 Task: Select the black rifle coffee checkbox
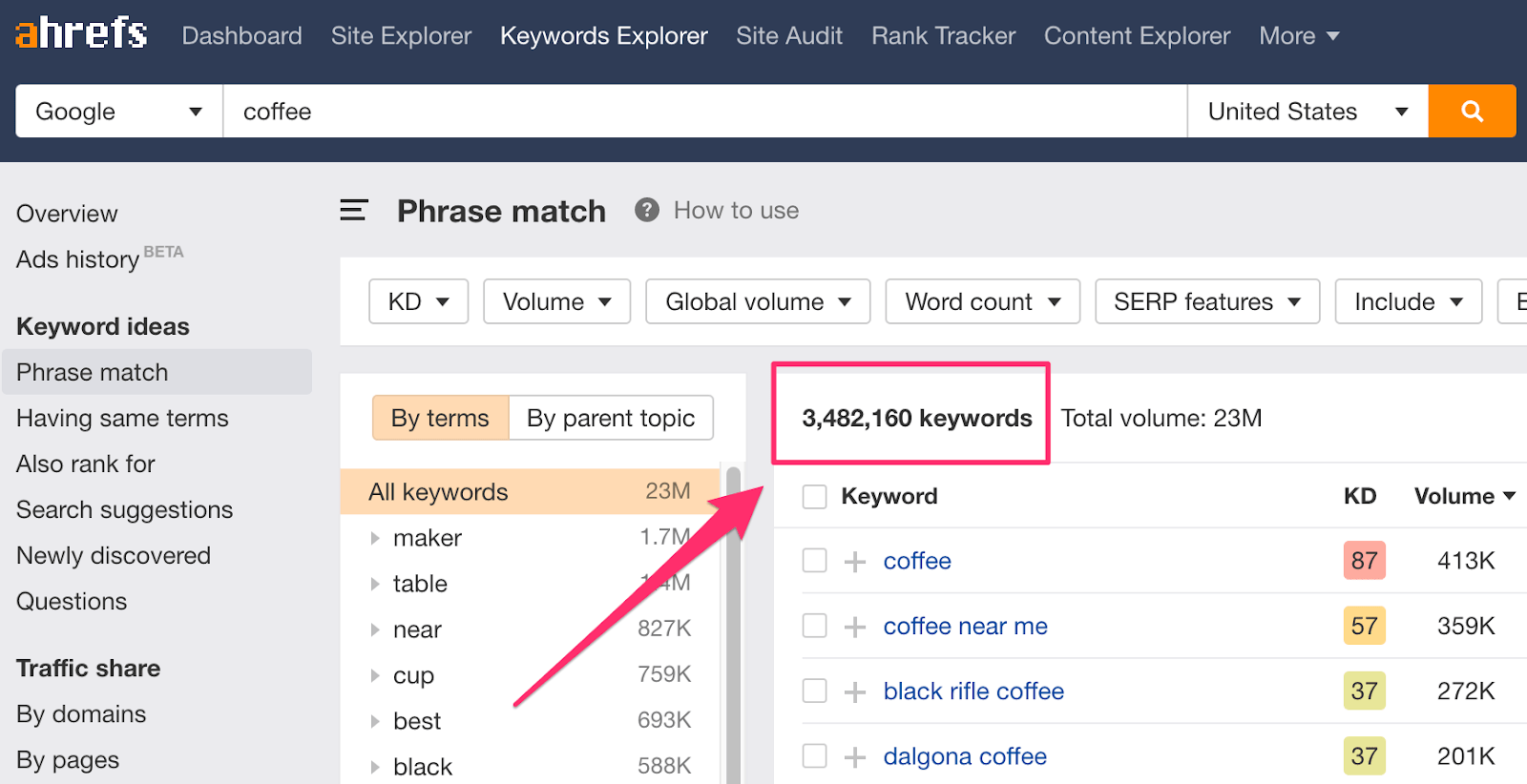click(x=814, y=691)
